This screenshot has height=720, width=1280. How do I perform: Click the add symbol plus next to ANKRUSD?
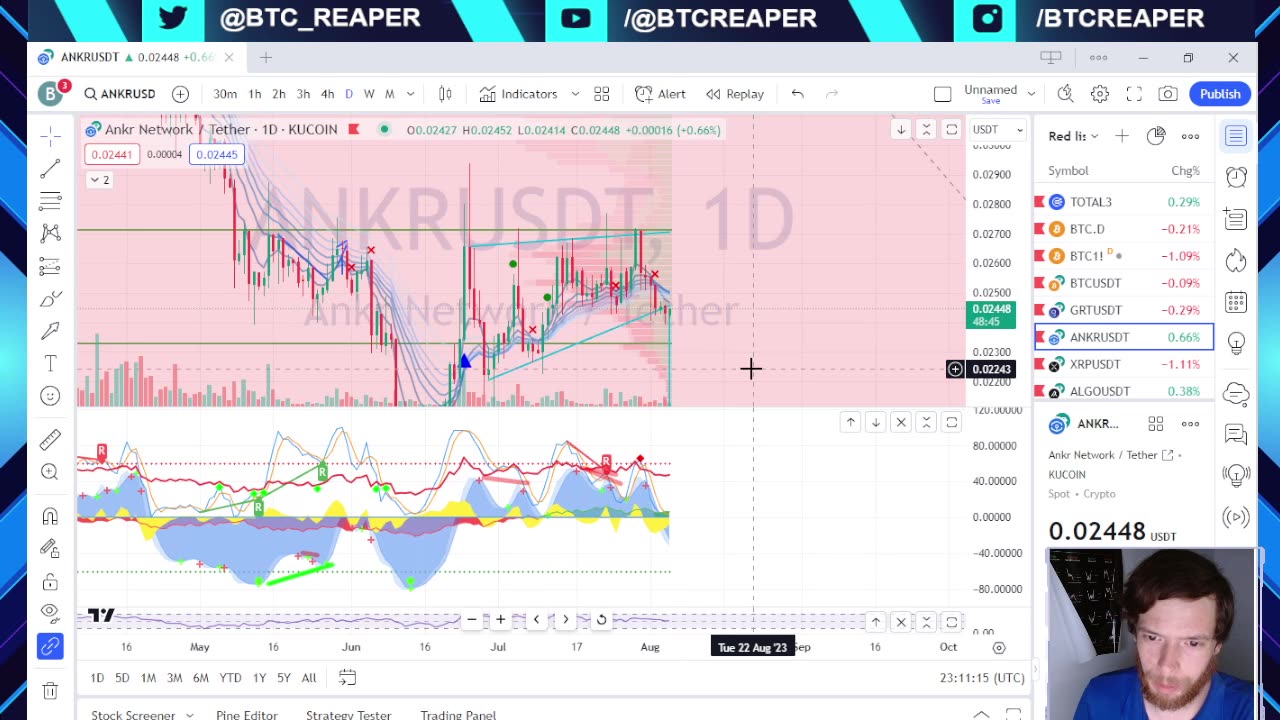coord(180,94)
